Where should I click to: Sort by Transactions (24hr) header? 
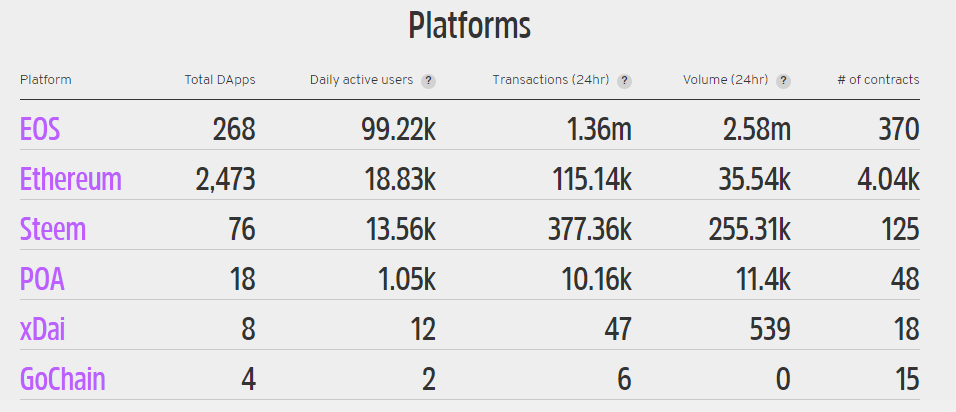pyautogui.click(x=551, y=80)
